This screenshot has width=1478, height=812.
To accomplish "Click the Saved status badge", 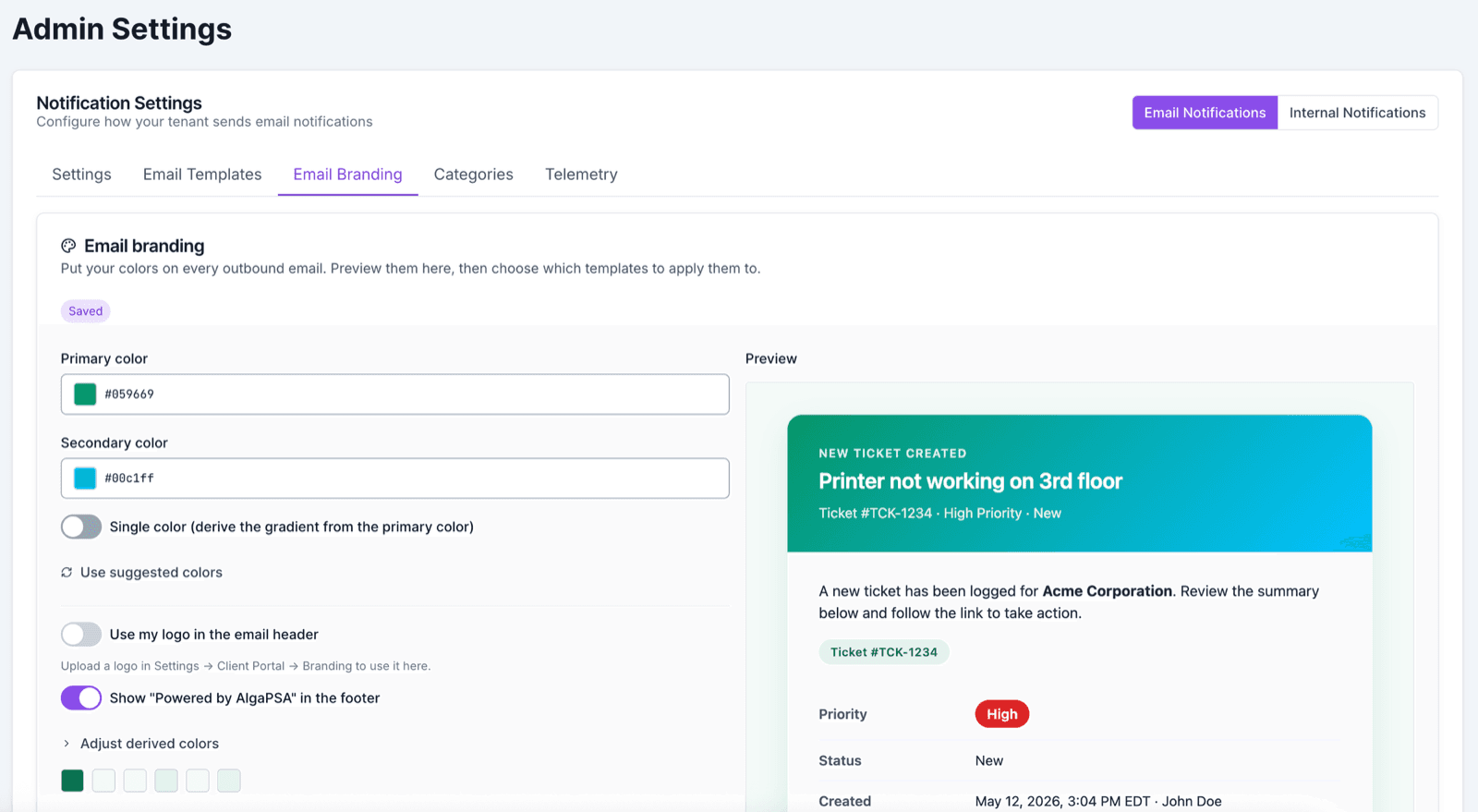I will 86,311.
